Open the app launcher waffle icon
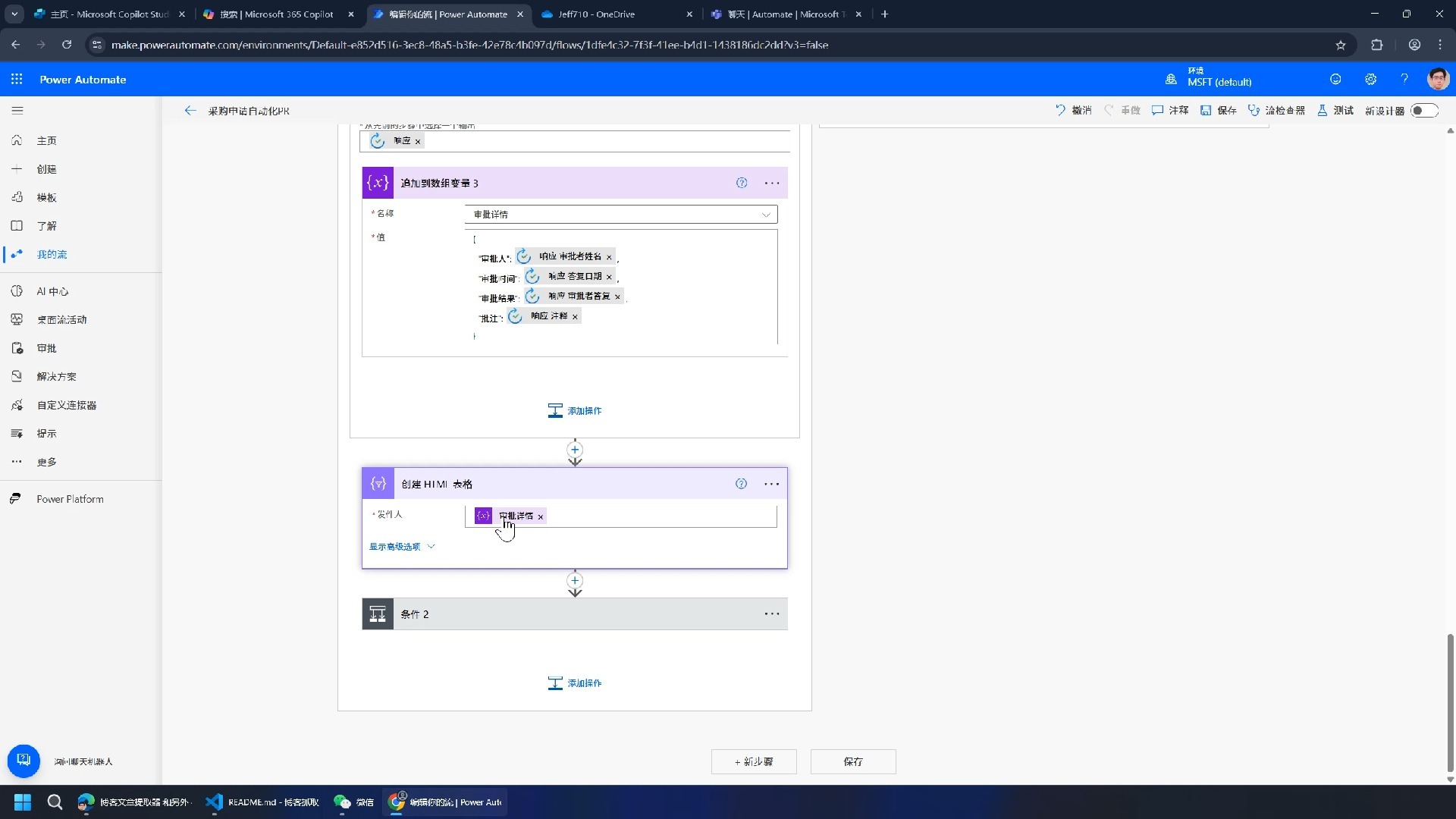The height and width of the screenshot is (819, 1456). point(17,80)
